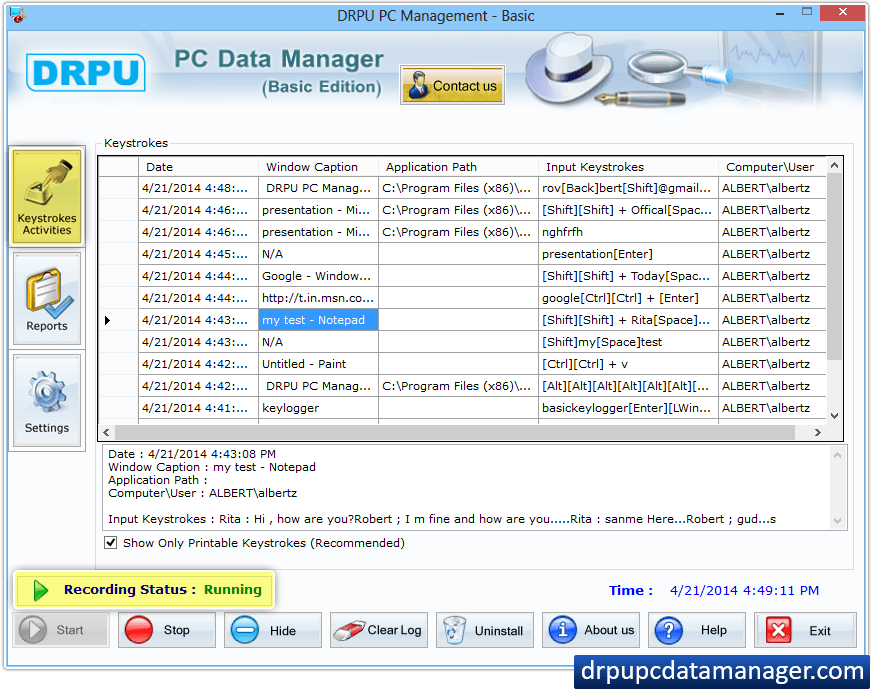Minimize the DRPU PC Management window
Image resolution: width=871 pixels, height=690 pixels.
click(x=780, y=13)
